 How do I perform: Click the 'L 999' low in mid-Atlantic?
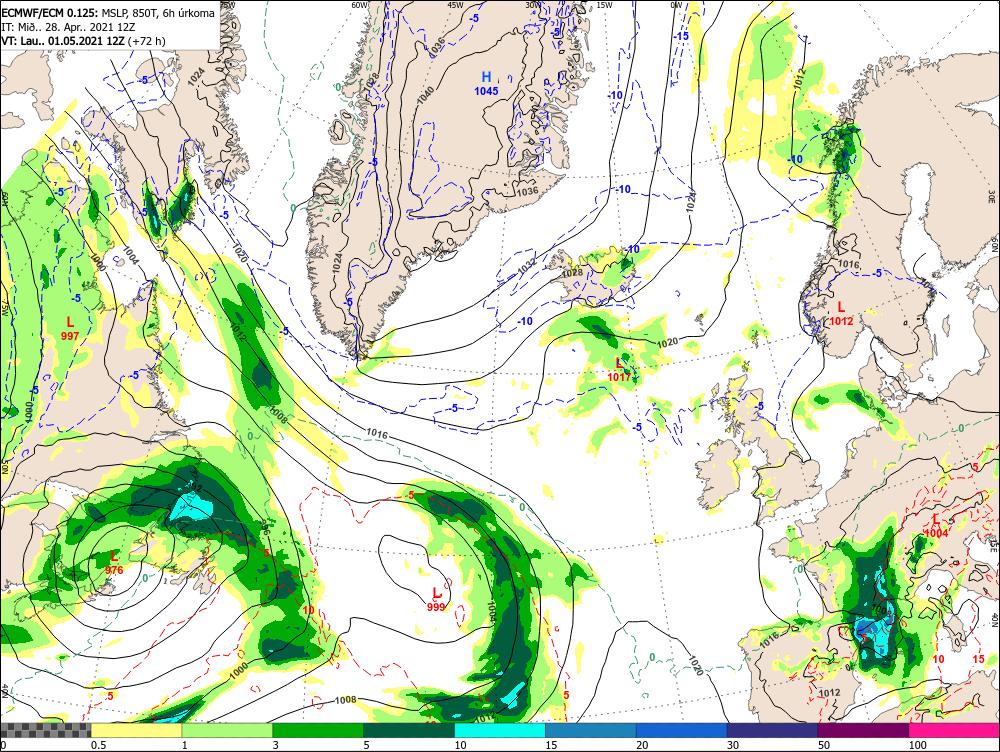click(x=436, y=600)
